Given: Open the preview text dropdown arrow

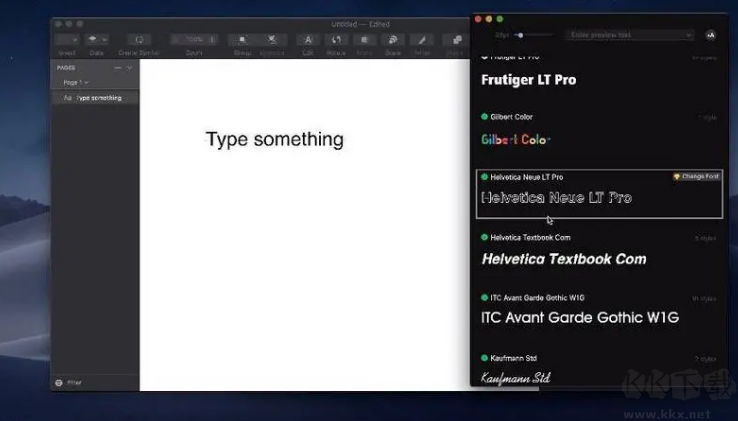Looking at the screenshot, I should 689,35.
